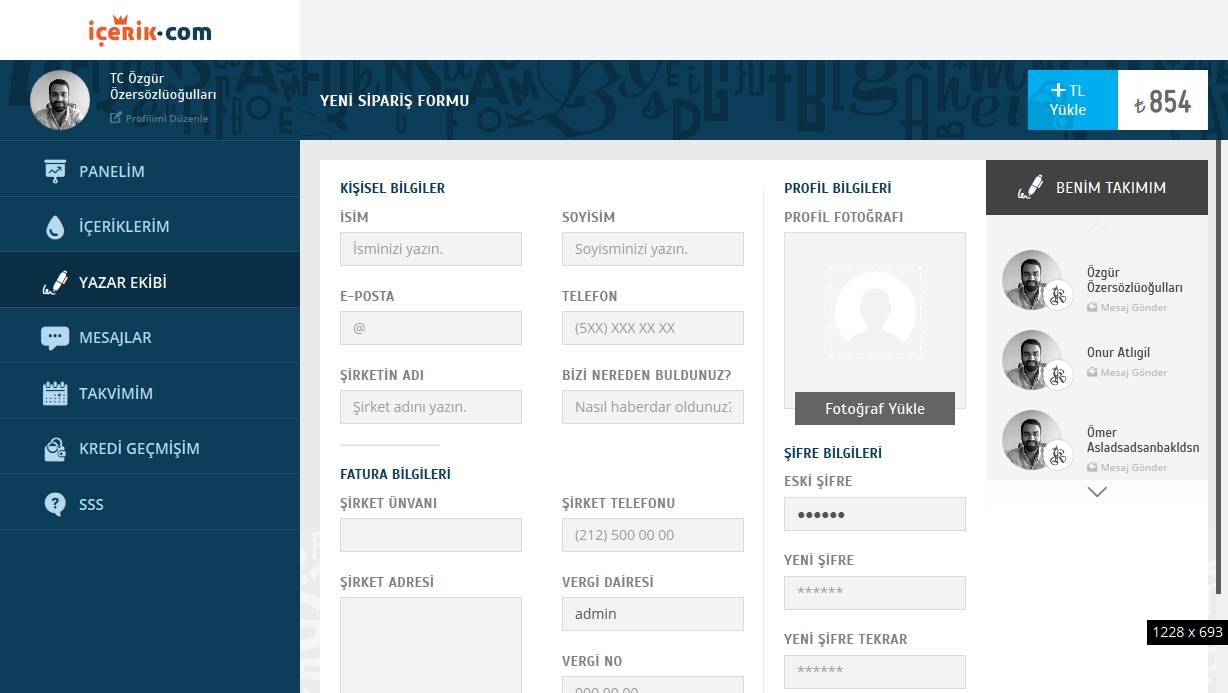Open Mesajlar using the chat bubble icon
Screen dimensions: 1228x693
click(x=54, y=335)
